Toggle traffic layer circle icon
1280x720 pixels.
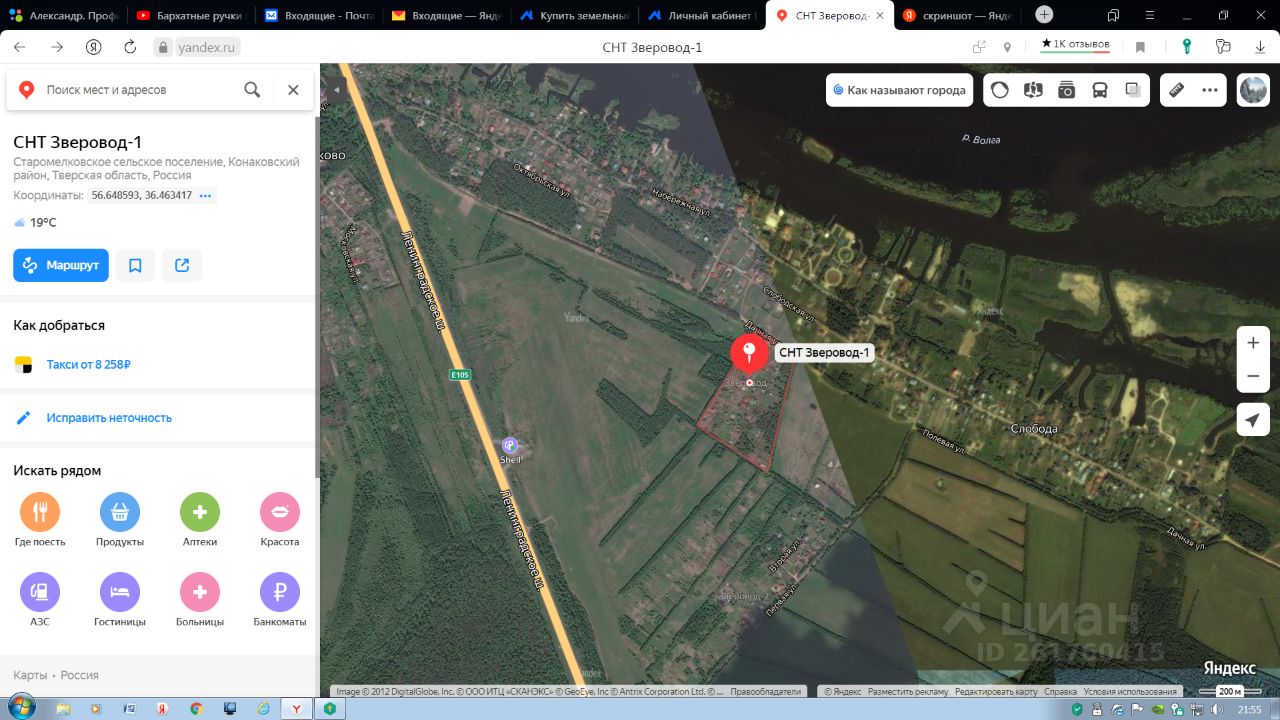pos(1000,90)
